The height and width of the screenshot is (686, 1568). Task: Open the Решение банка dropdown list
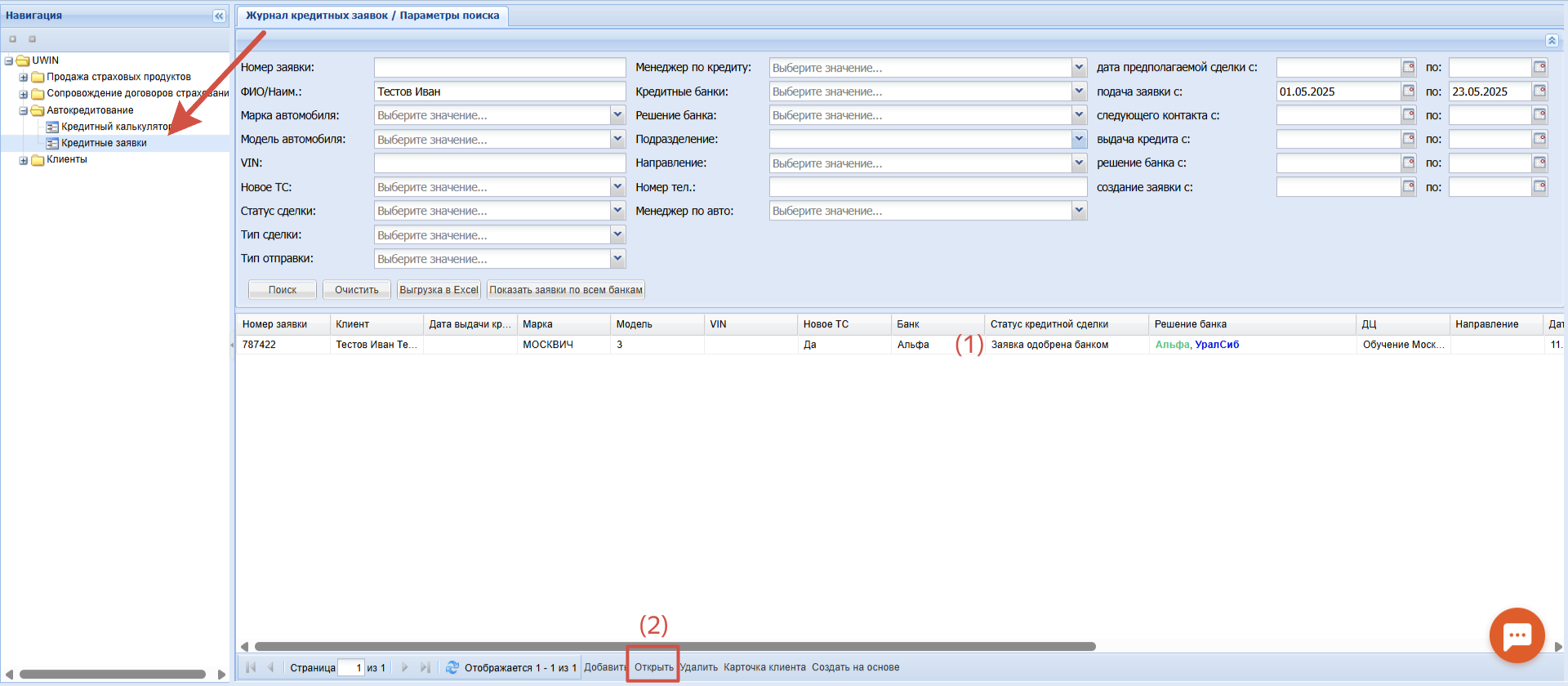(1079, 116)
